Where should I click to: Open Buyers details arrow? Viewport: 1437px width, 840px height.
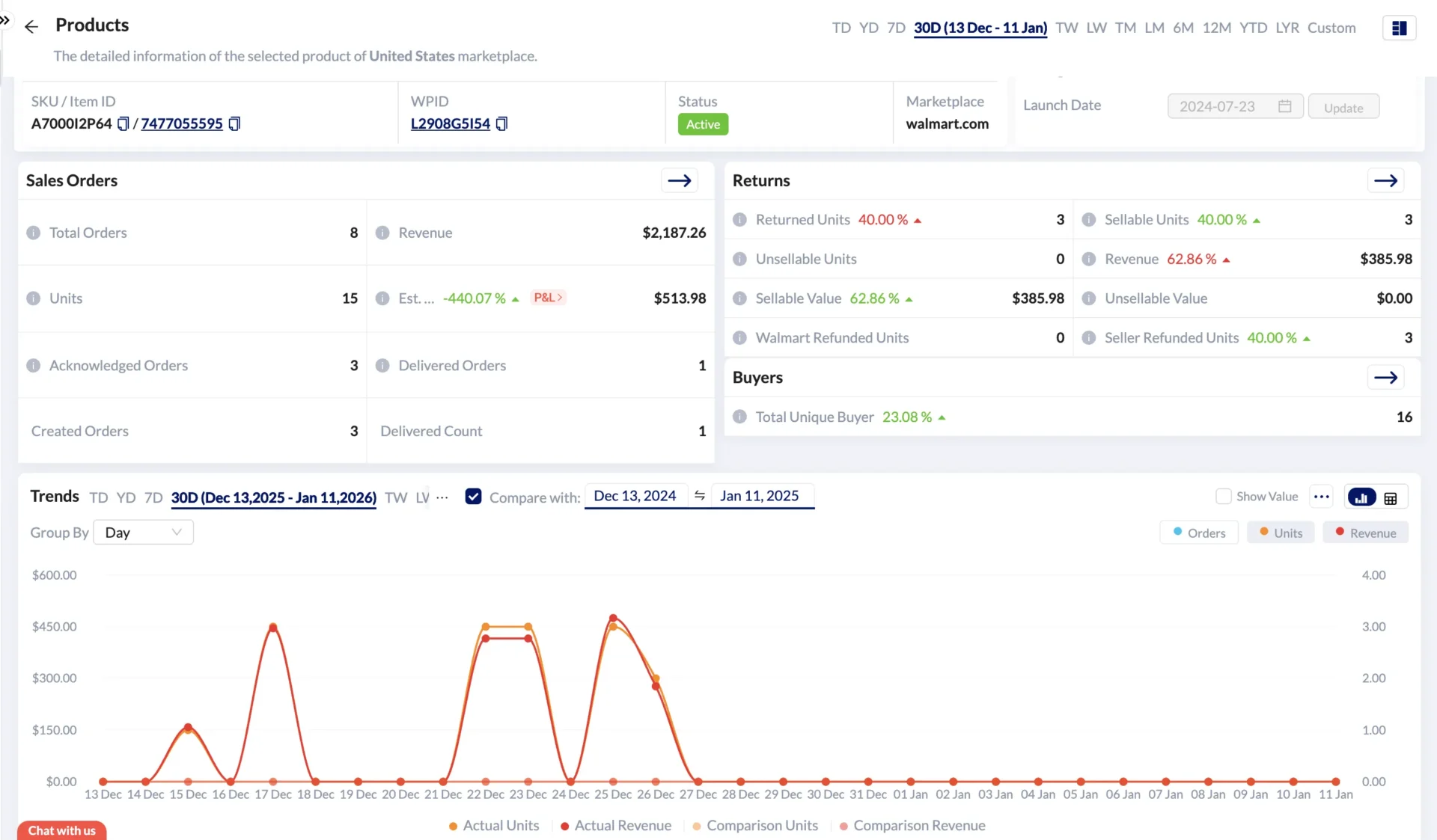pos(1385,377)
